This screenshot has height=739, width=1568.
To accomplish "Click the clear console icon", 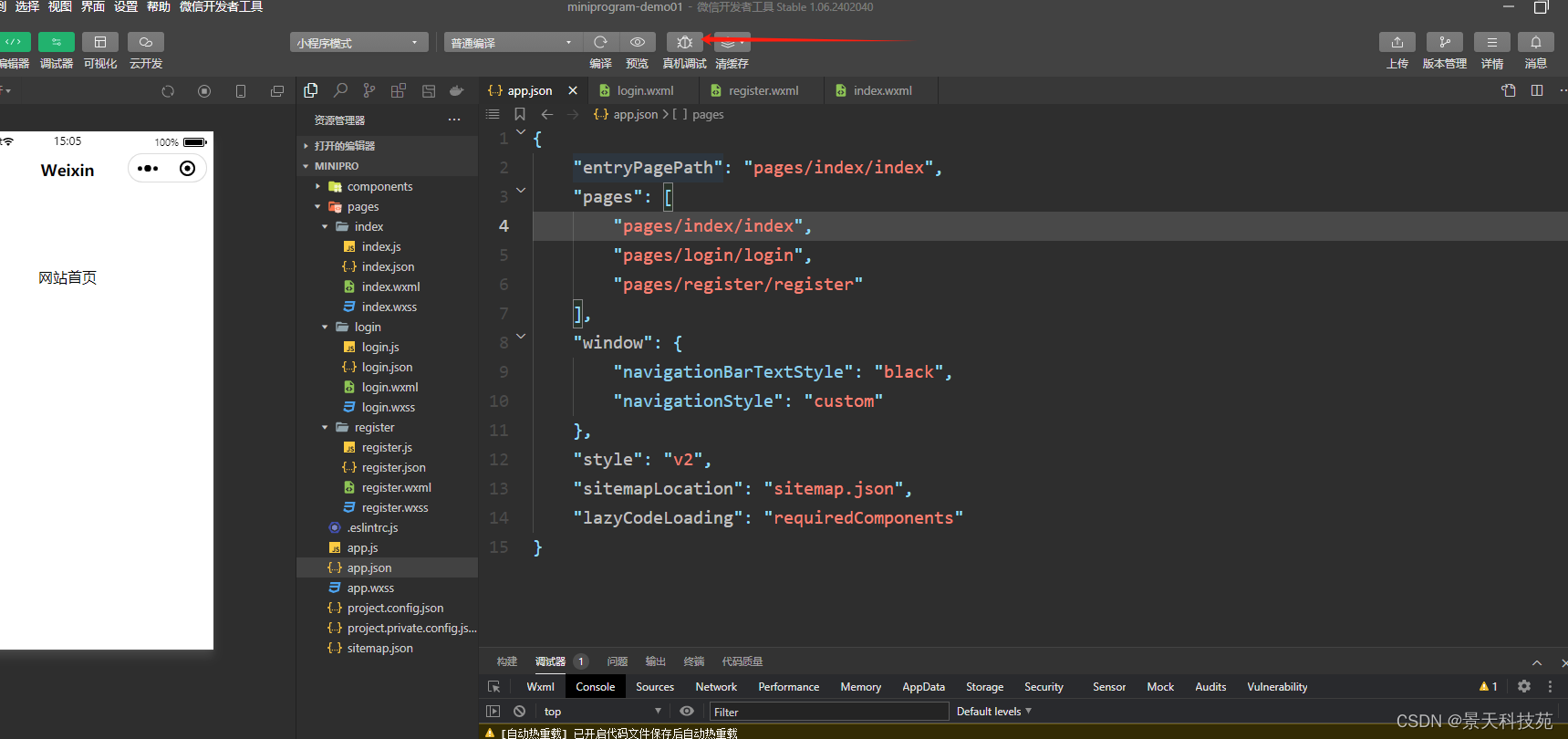I will pos(519,711).
